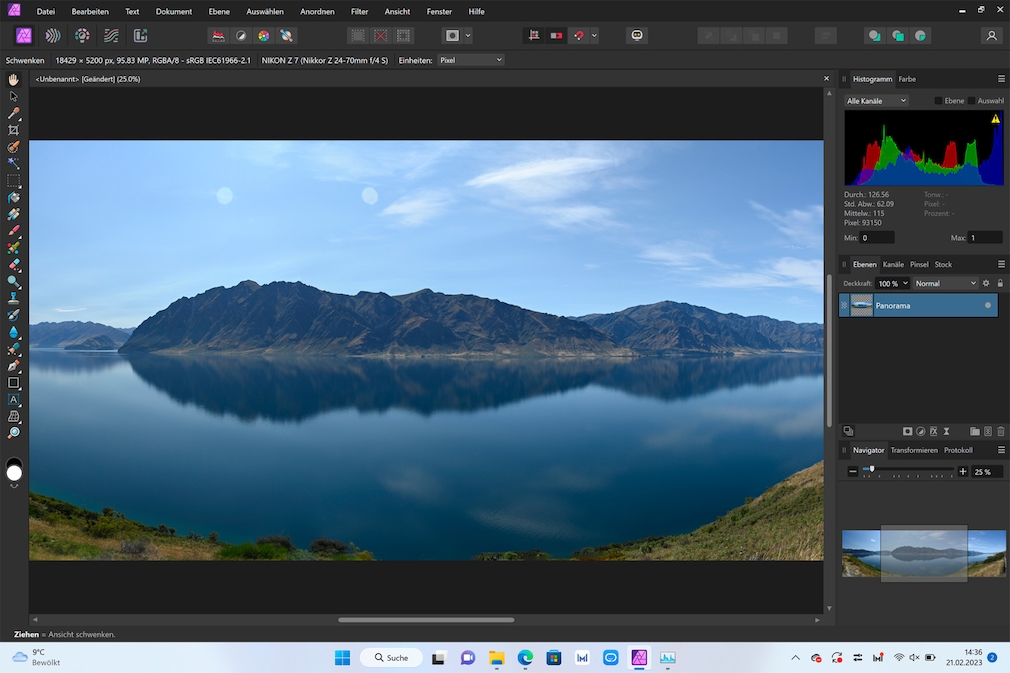Screen dimensions: 1010x673
Task: Select the View (hand) tool
Action: [14, 80]
